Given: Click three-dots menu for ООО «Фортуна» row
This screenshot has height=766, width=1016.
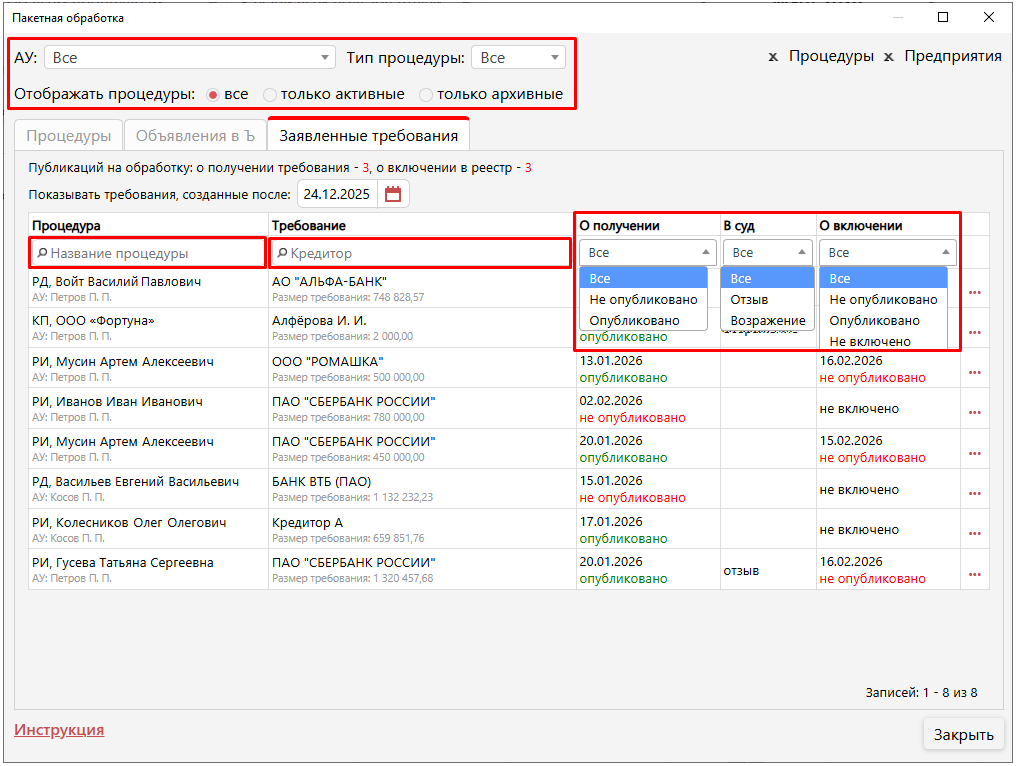Looking at the screenshot, I should (x=974, y=332).
